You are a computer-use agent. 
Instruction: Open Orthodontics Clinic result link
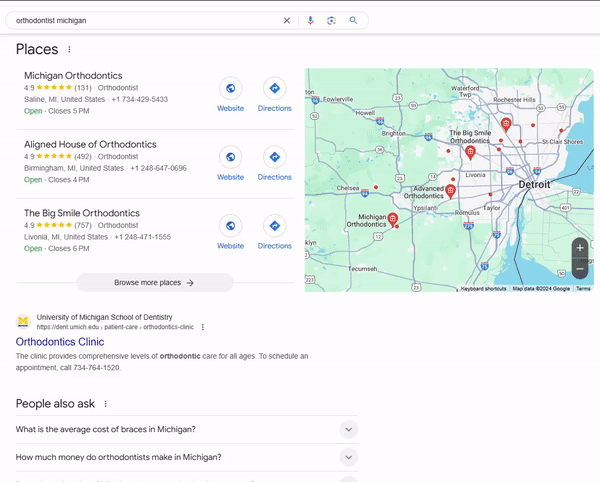pos(60,342)
